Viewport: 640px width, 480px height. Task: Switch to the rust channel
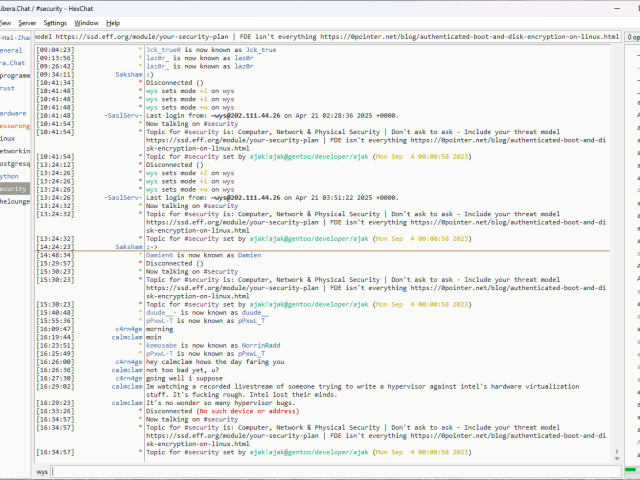8,88
